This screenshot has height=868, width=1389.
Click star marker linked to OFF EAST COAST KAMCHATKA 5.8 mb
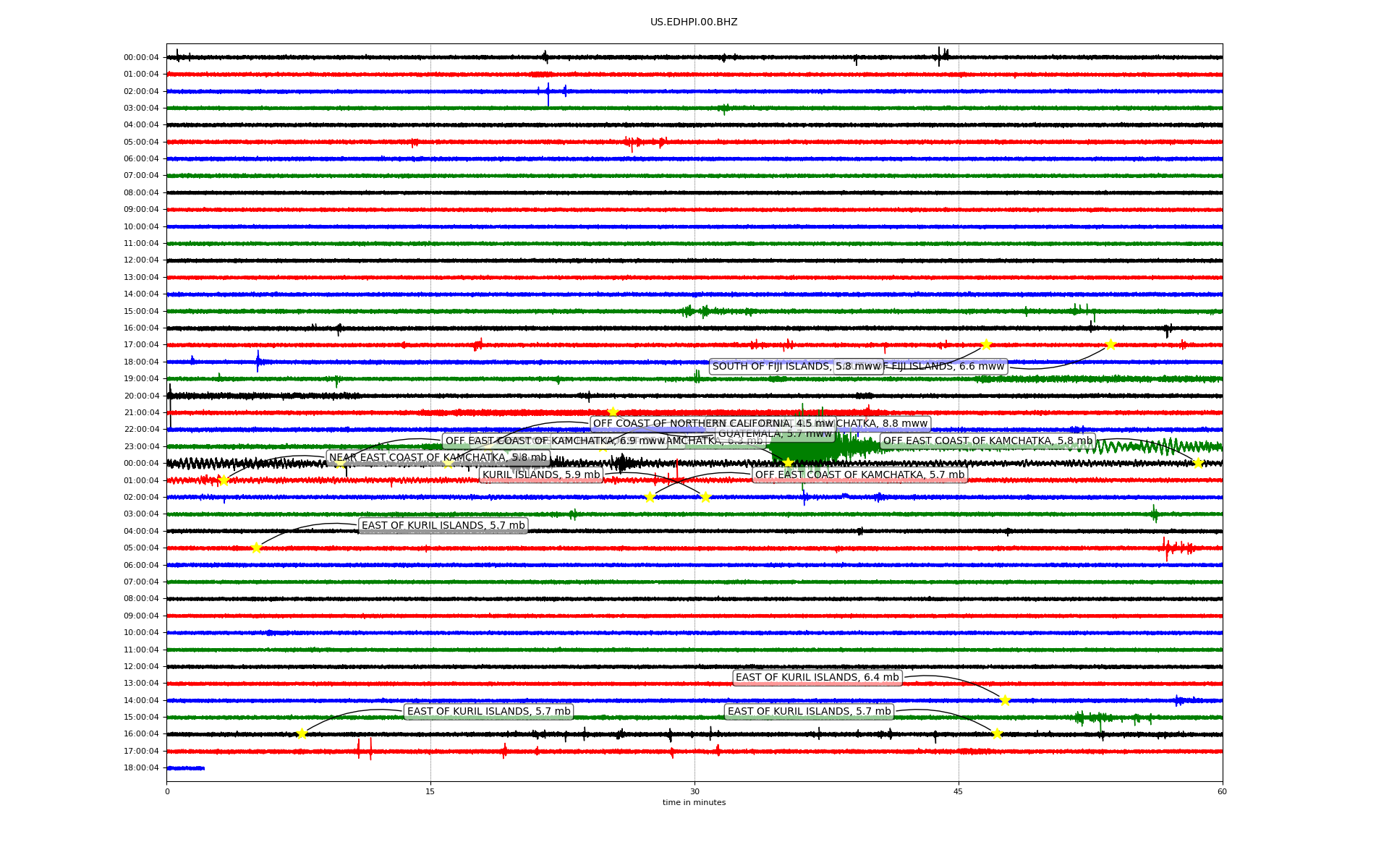click(1198, 463)
